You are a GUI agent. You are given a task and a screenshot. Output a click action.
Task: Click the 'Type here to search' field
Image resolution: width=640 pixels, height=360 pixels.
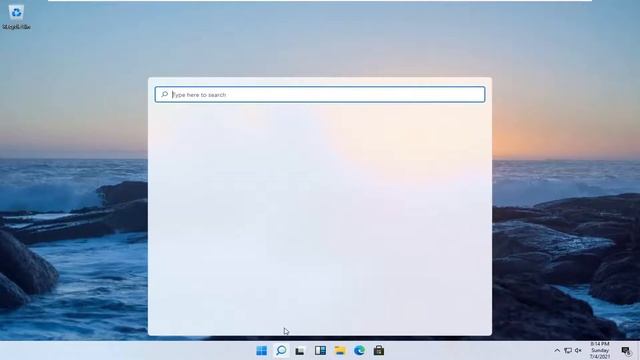[x=320, y=95]
